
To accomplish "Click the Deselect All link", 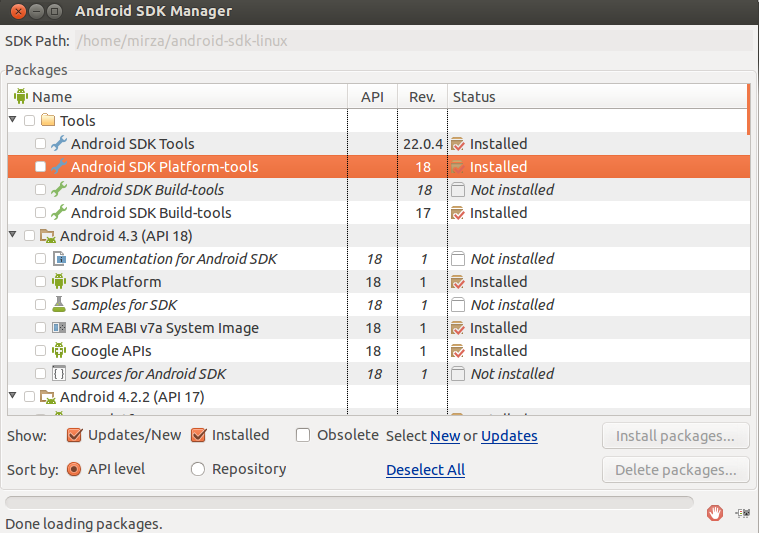I will [x=425, y=470].
